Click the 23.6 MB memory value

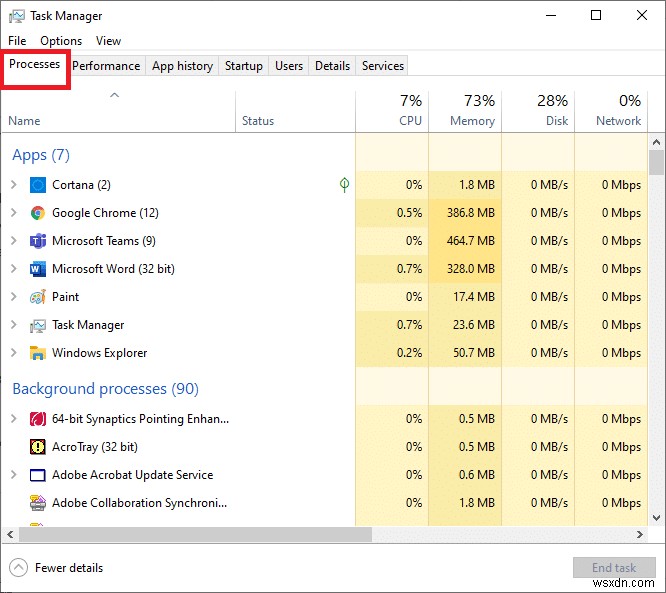(x=474, y=325)
